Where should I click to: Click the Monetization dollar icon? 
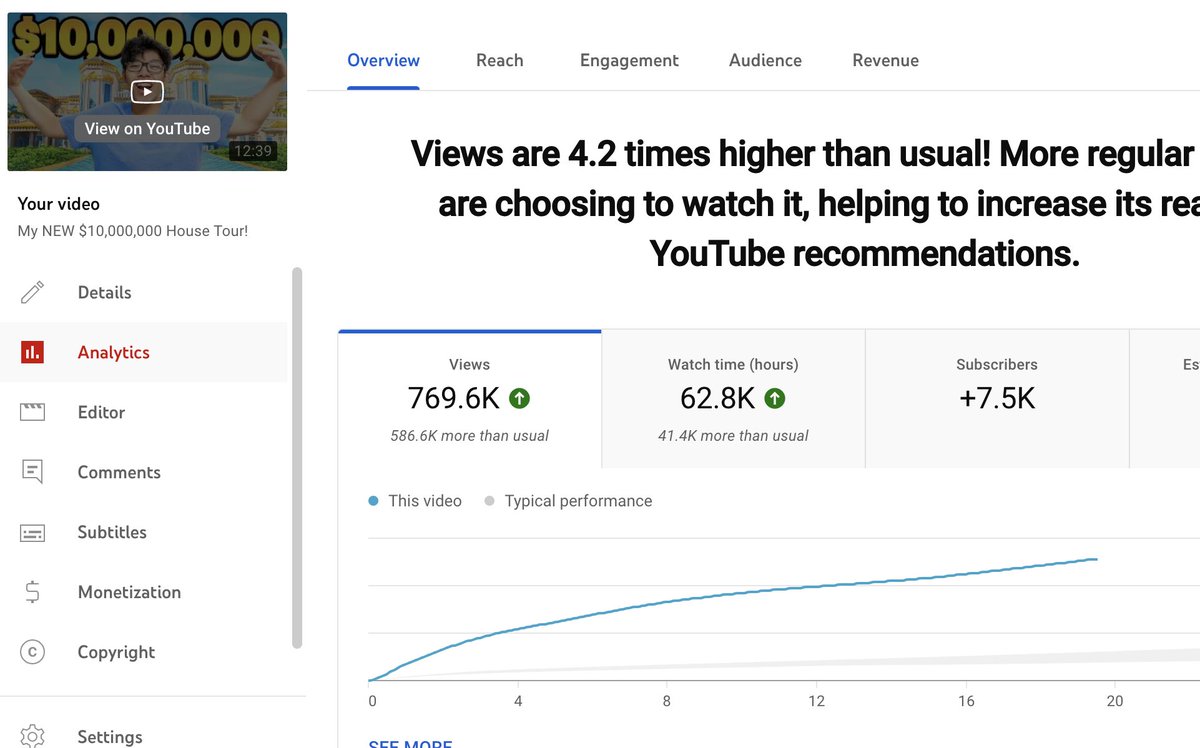pos(32,592)
